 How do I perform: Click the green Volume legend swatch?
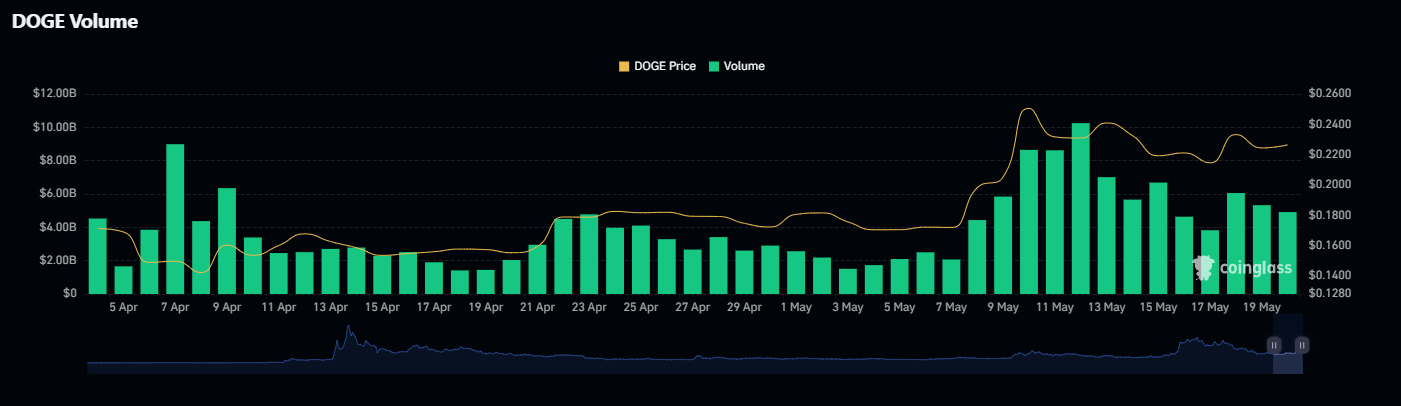712,66
